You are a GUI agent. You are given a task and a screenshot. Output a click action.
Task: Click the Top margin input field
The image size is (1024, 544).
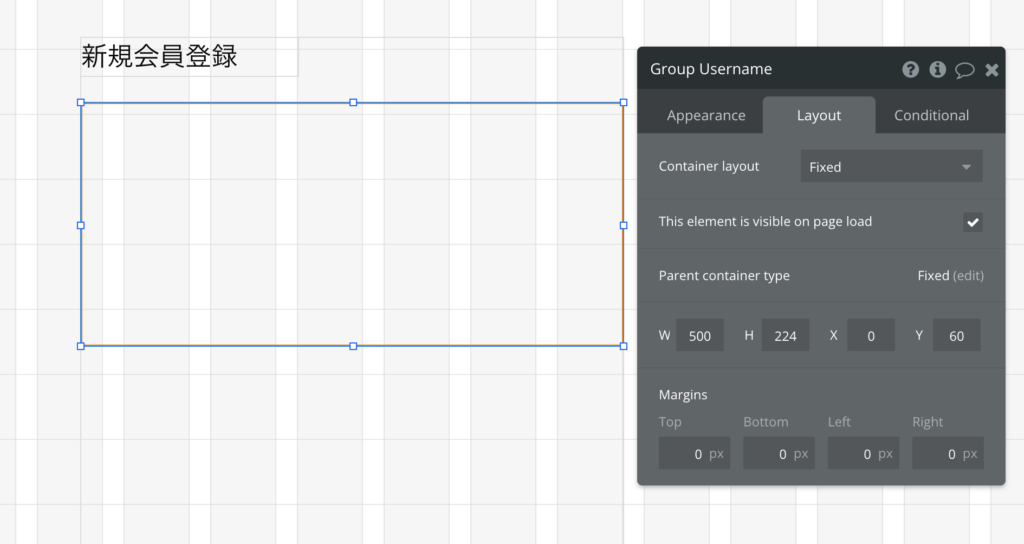694,453
